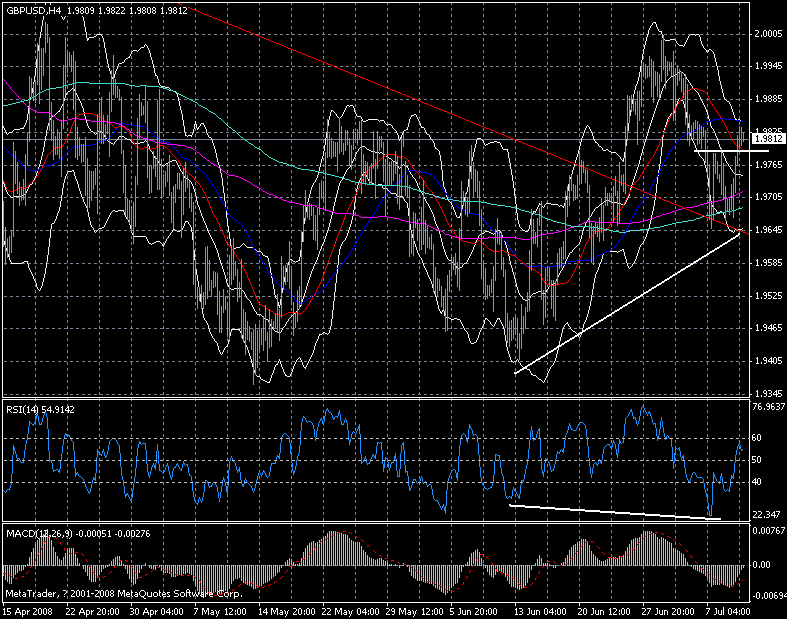This screenshot has height=619, width=787.
Task: Click the 1.9465 price axis label
Action: click(768, 328)
